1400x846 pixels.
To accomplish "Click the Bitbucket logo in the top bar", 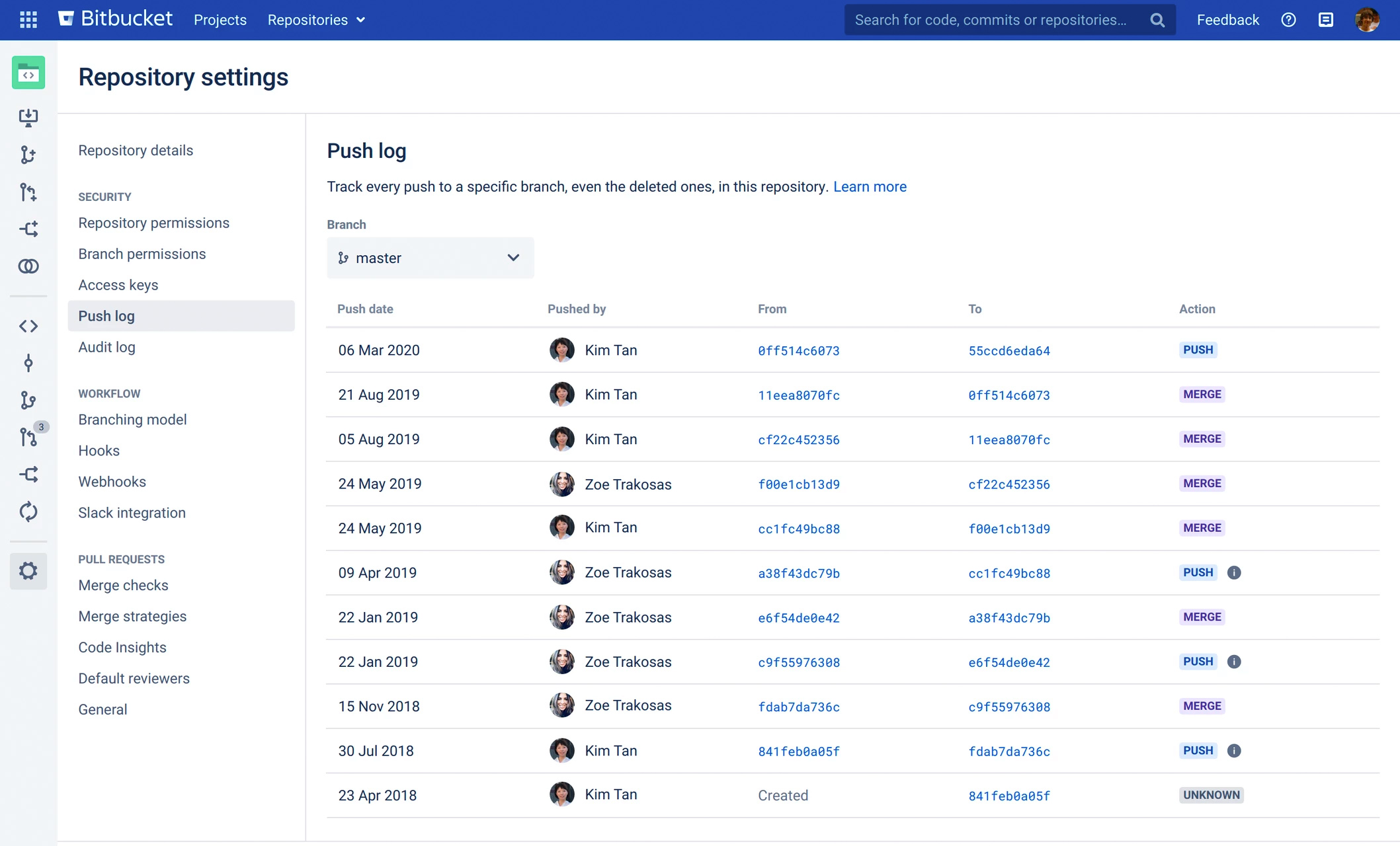I will 116,19.
